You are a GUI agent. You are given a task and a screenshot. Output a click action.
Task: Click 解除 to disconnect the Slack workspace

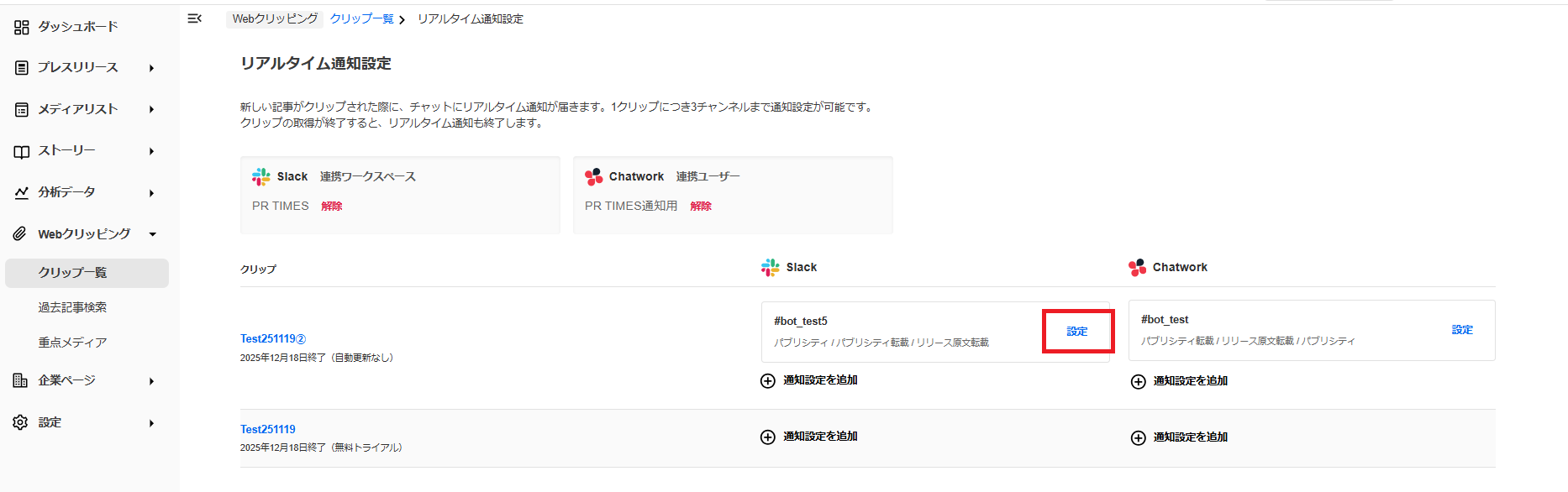(330, 206)
